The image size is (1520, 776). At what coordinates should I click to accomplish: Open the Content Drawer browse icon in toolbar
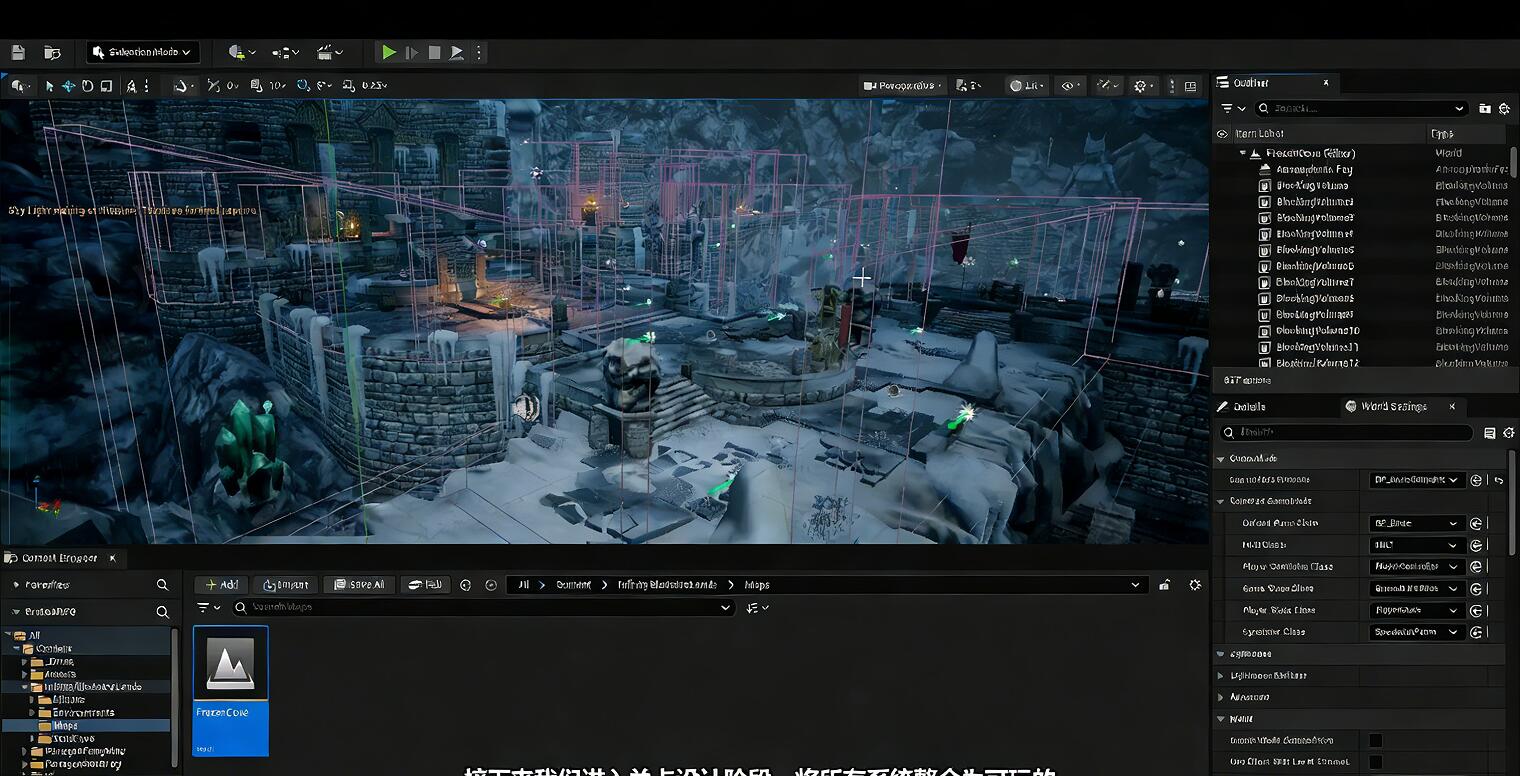(x=52, y=52)
